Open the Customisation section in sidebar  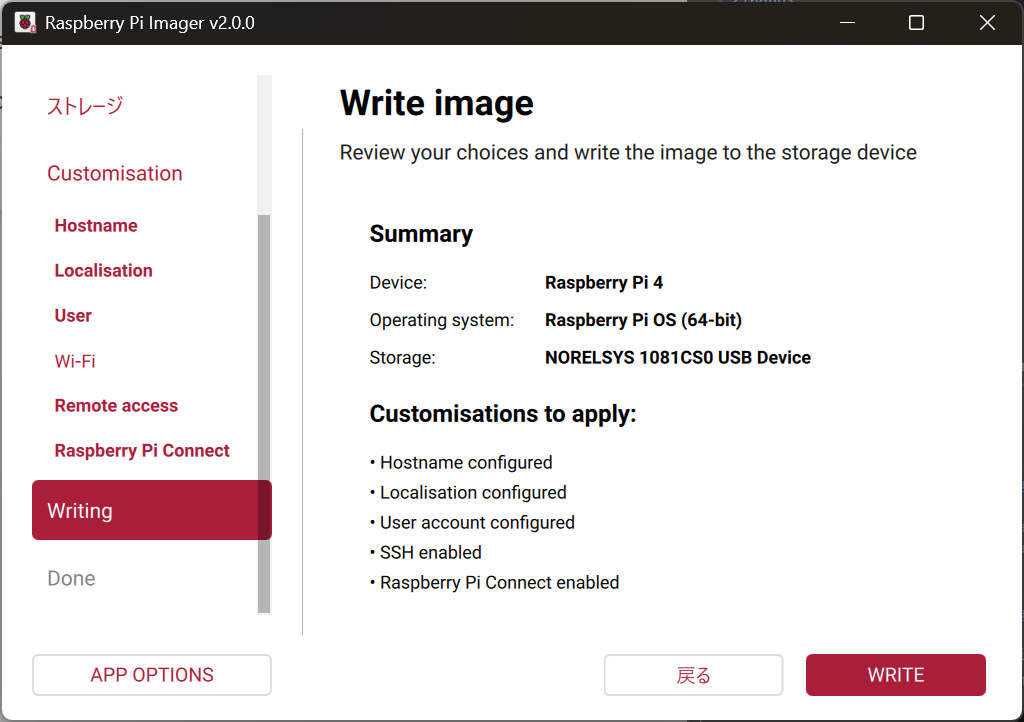tap(114, 173)
